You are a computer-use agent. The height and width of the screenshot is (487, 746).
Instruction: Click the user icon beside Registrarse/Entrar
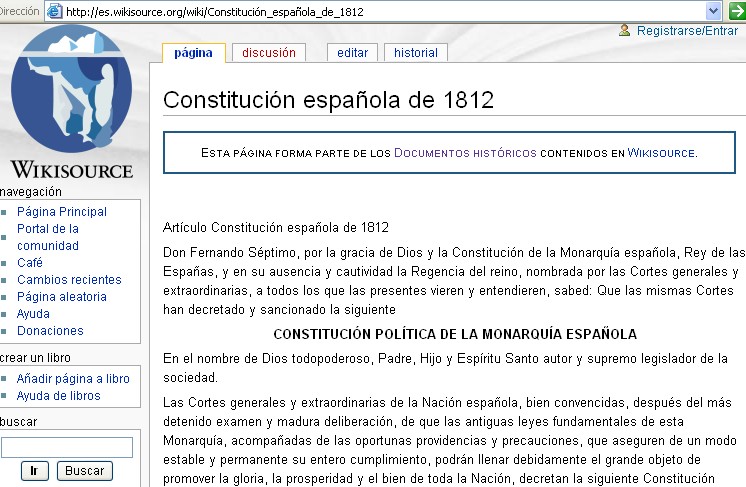pyautogui.click(x=624, y=30)
